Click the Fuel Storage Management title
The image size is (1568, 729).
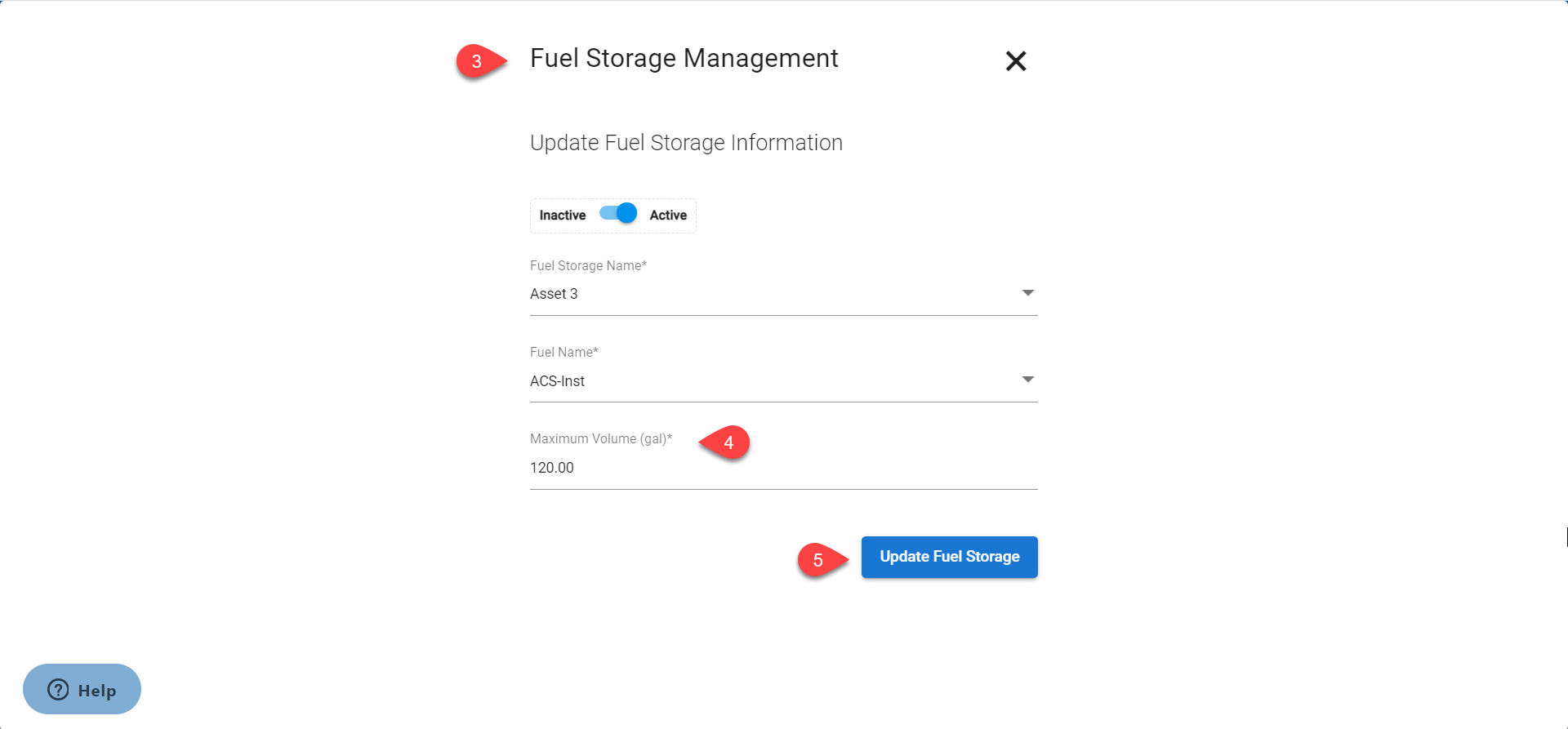[684, 59]
